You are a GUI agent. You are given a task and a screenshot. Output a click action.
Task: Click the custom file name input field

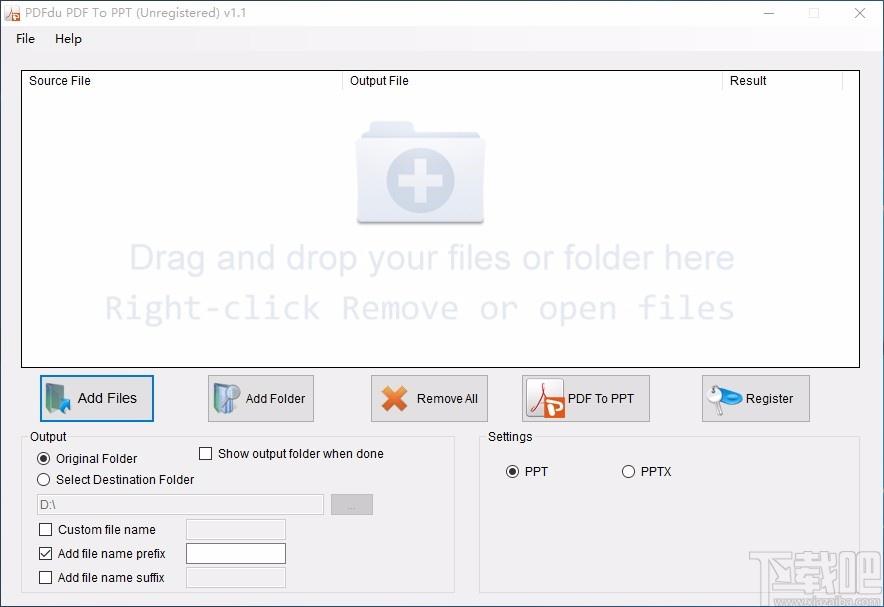[x=236, y=530]
